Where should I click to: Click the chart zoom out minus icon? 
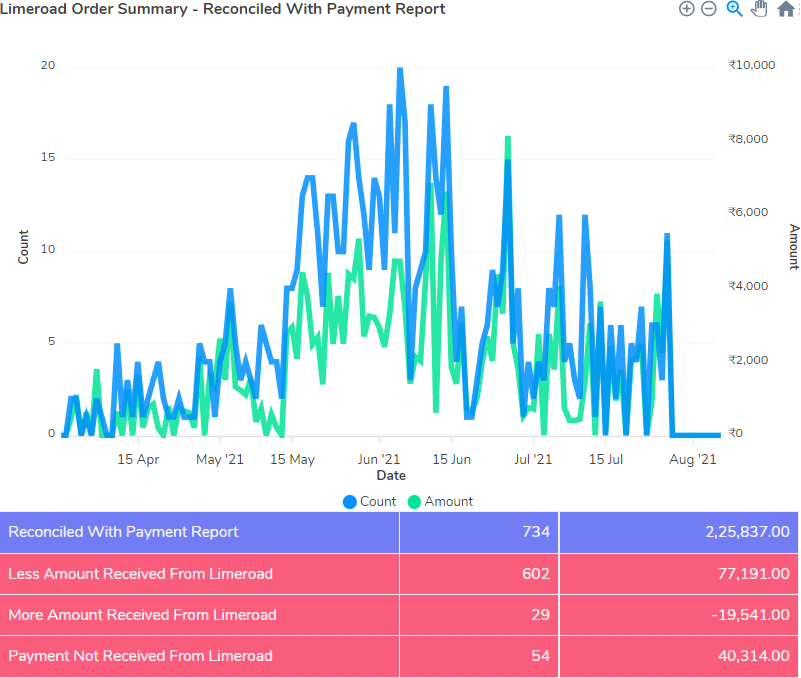pyautogui.click(x=709, y=9)
